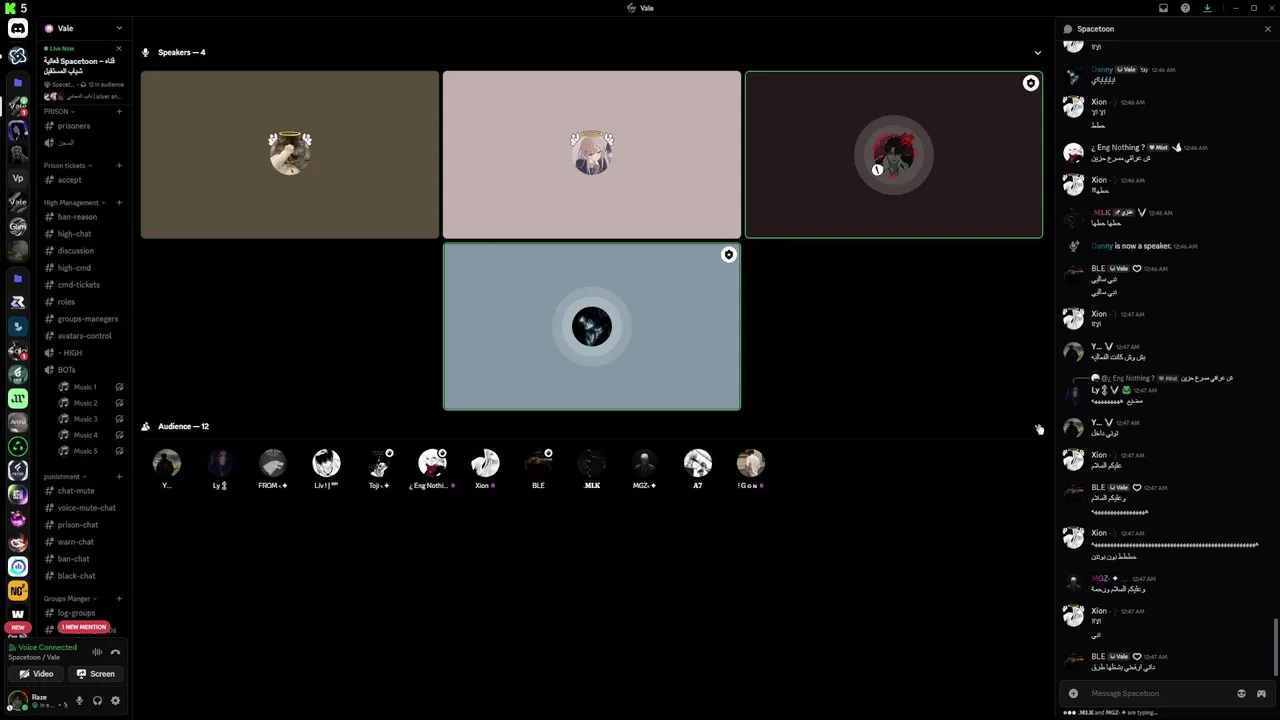
Task: Add channel to PRISON category
Action: tap(119, 111)
